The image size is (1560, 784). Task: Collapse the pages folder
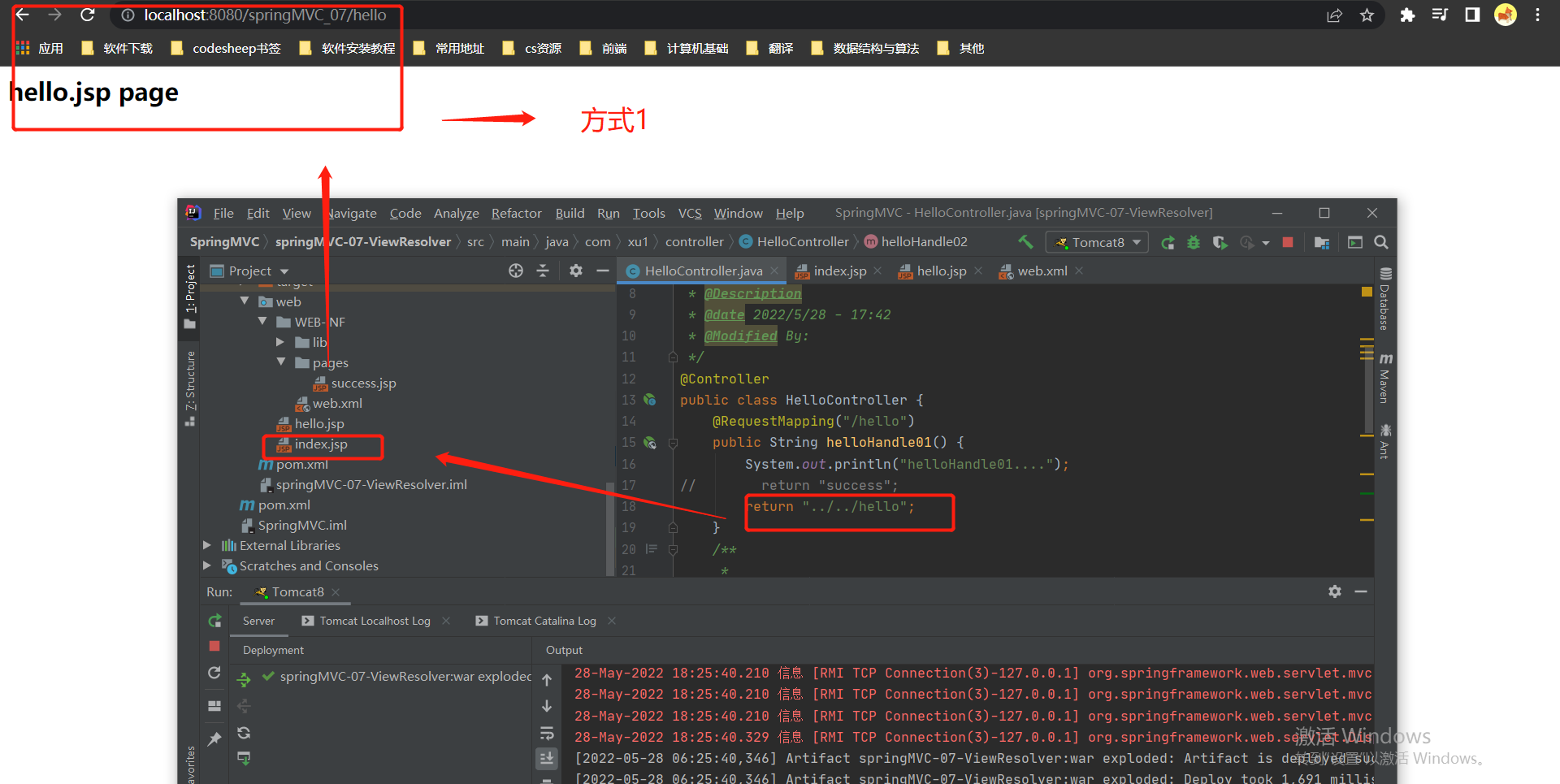point(281,362)
